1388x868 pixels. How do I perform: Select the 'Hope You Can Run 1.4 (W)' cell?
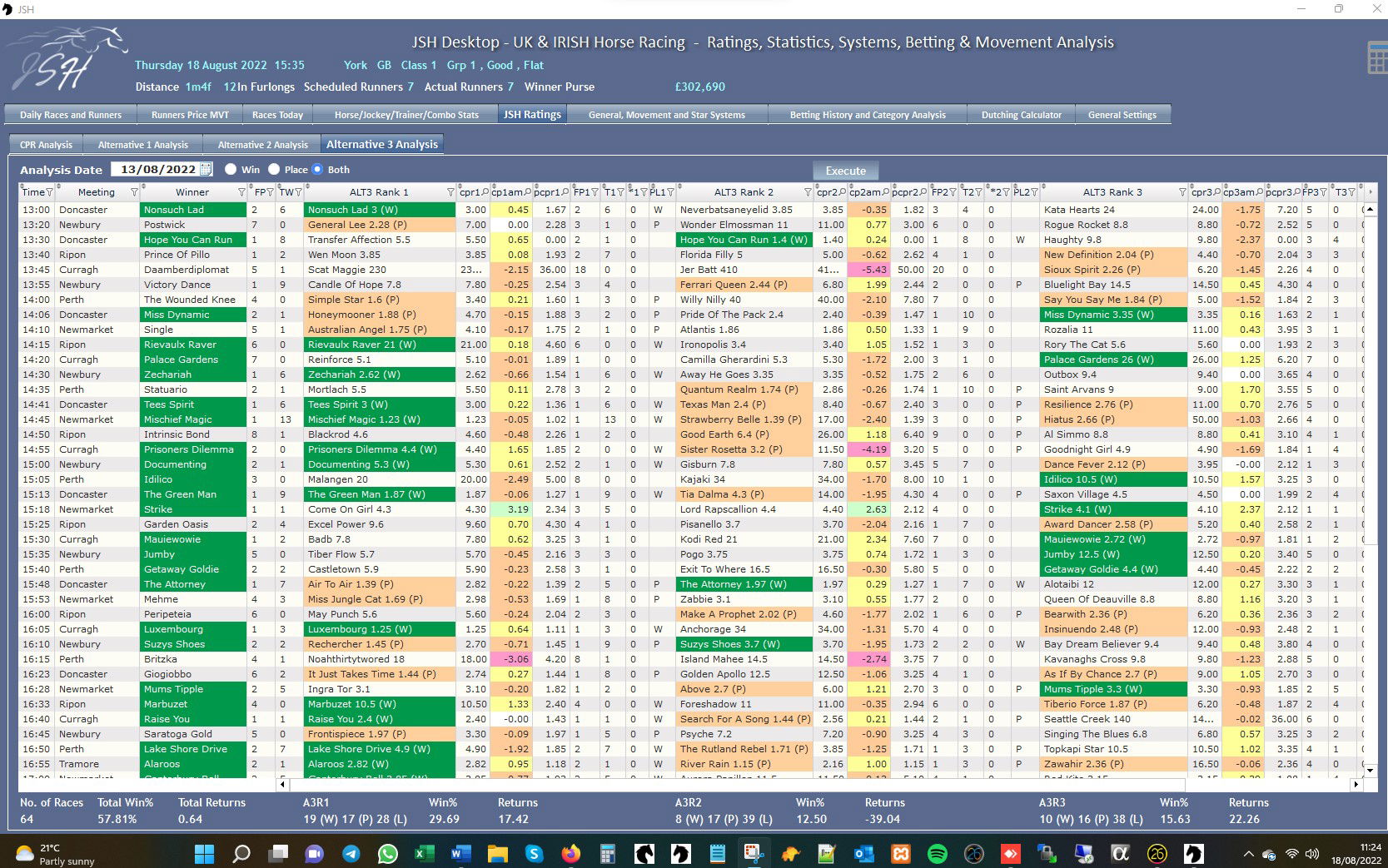(x=744, y=240)
